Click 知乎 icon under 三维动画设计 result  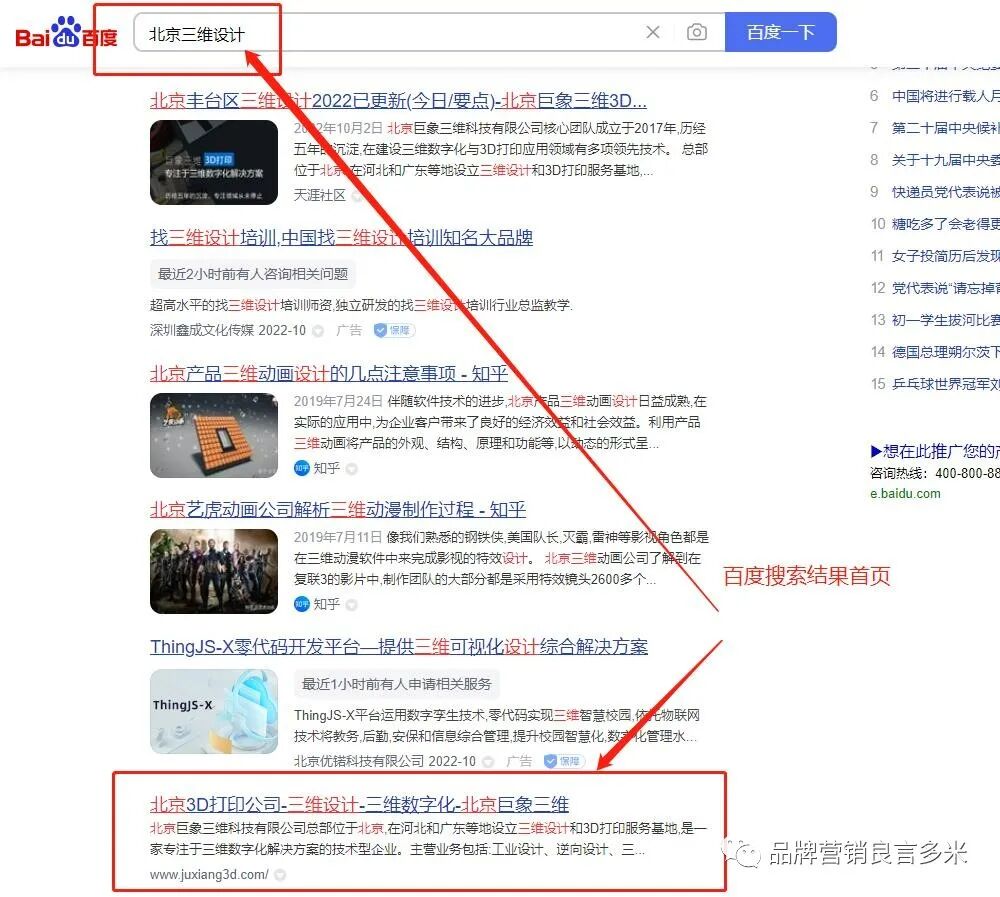pos(302,468)
